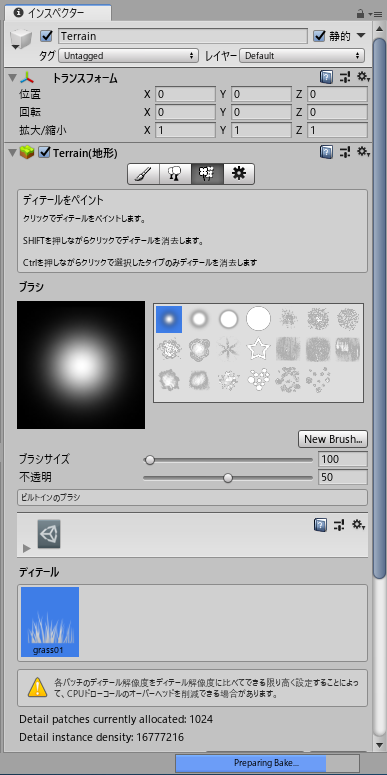Click the scrollbar down arrow

pos(380,744)
